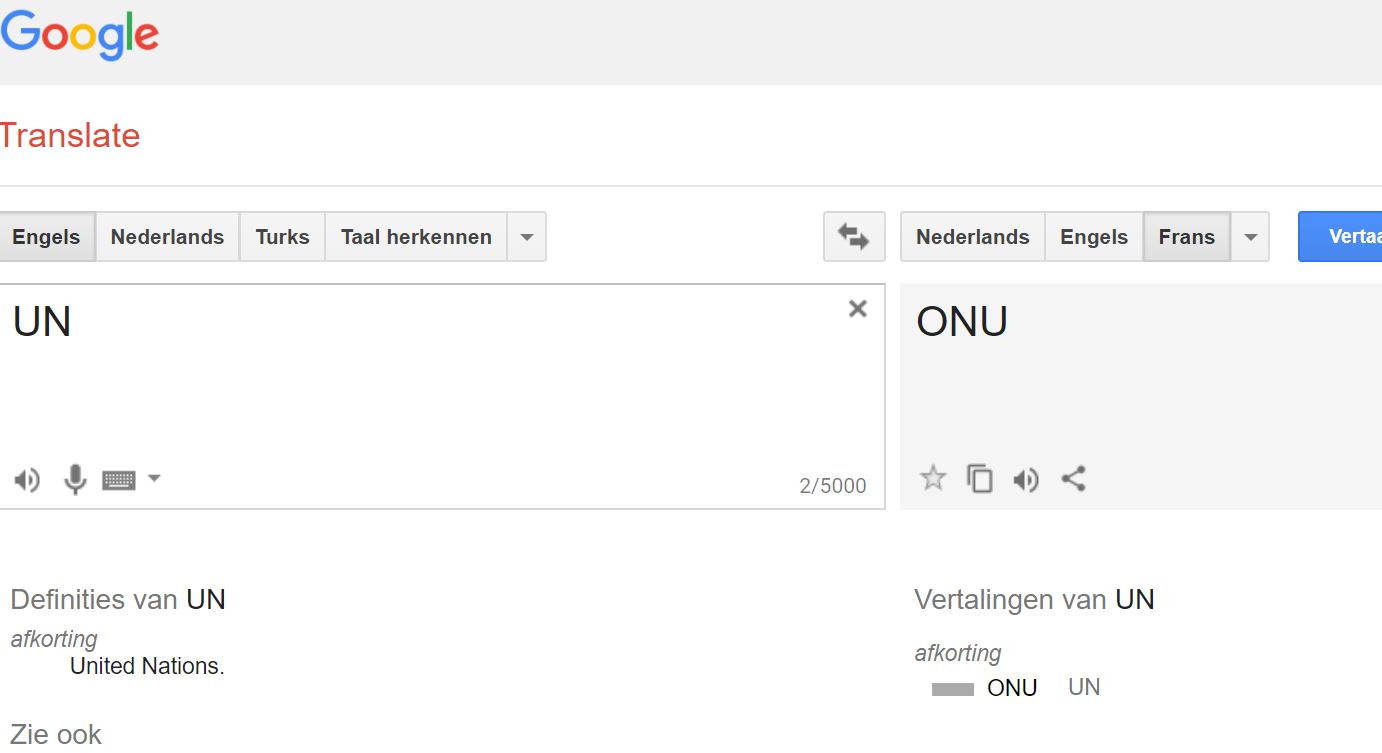
Task: Swap source and target languages
Action: [854, 237]
